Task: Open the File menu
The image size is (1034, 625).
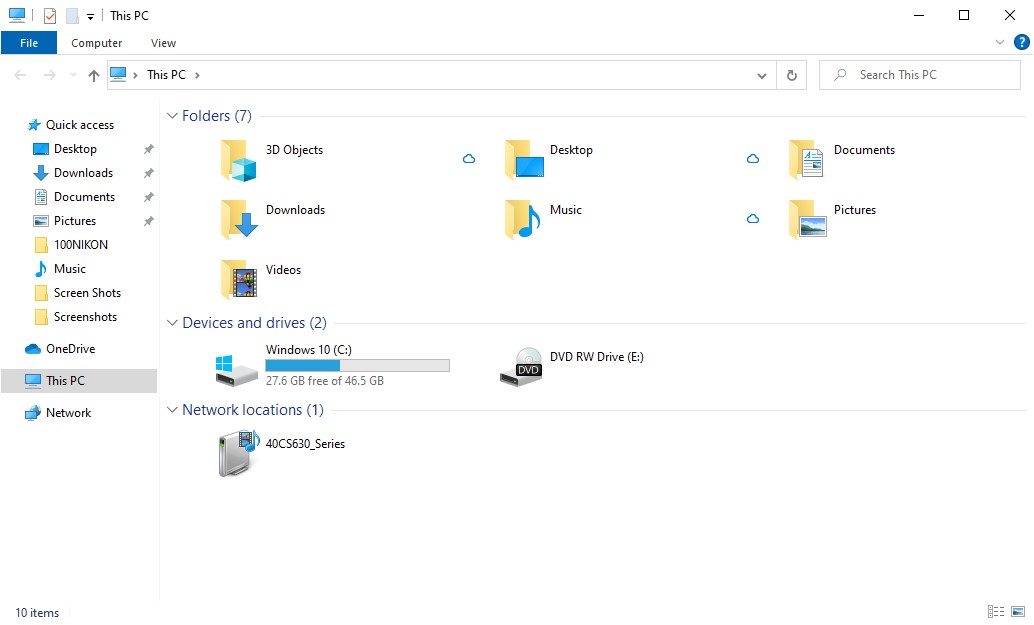Action: 29,43
